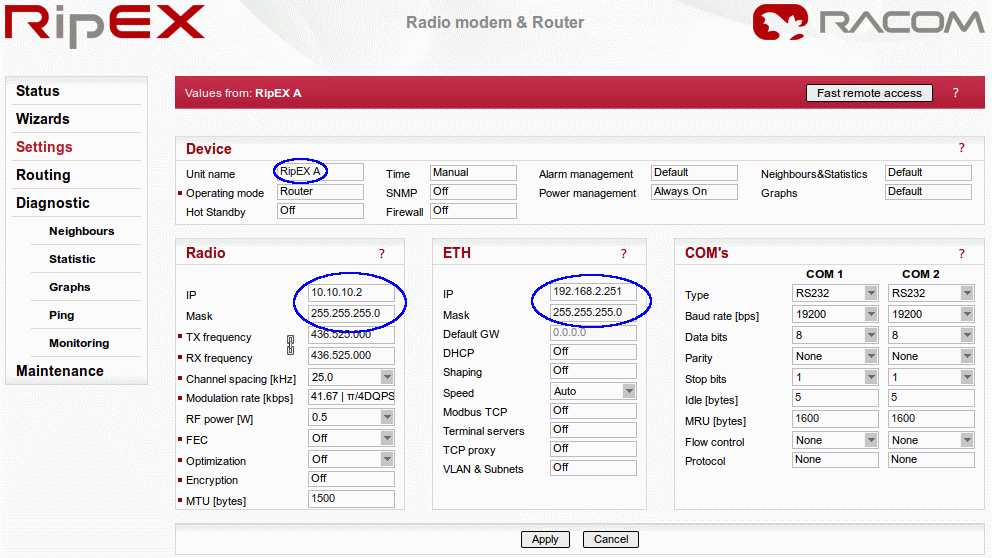Click the Cancel button

tap(611, 539)
